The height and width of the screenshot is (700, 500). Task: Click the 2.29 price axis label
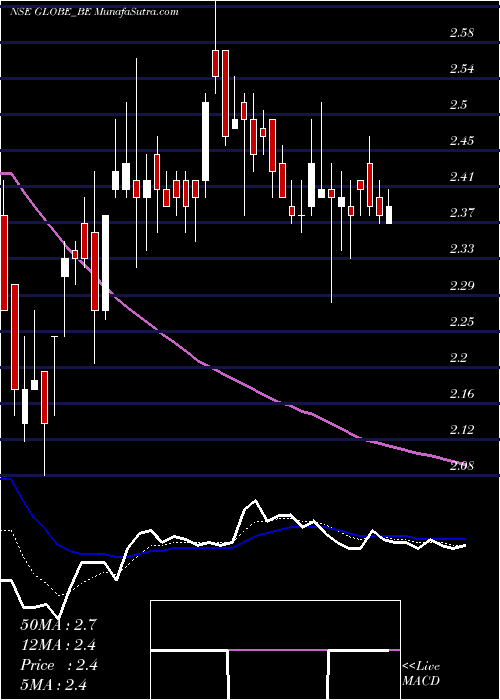coord(462,285)
